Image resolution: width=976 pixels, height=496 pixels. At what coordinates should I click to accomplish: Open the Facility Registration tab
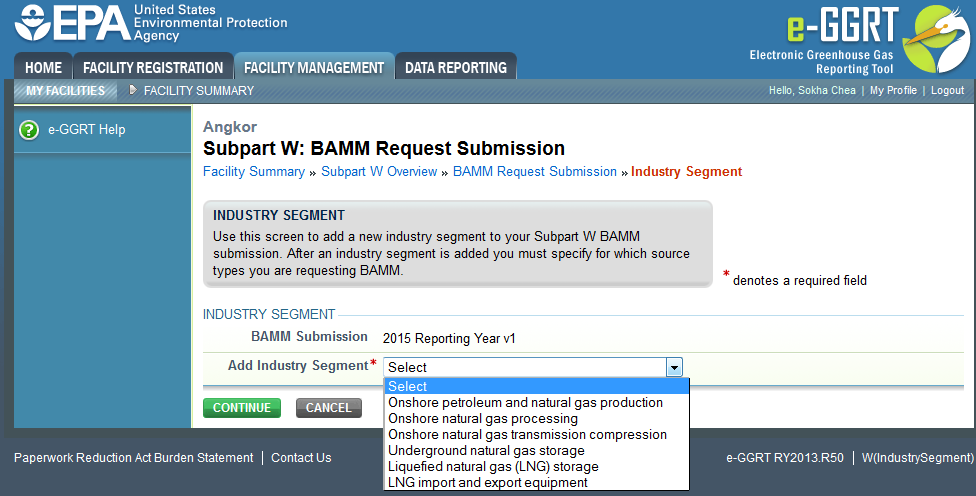coord(153,67)
